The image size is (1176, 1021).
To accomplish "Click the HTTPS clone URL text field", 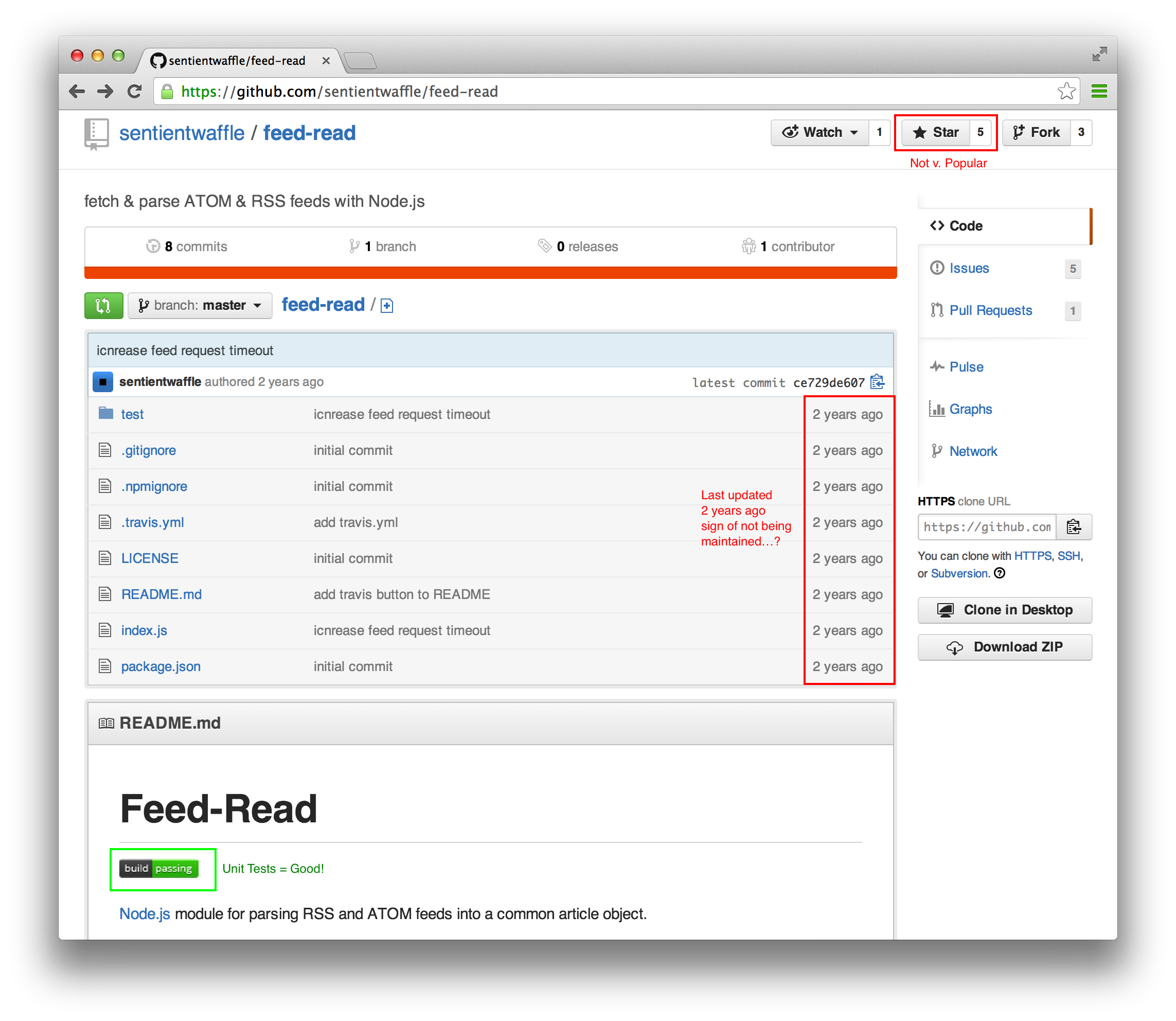I will [x=986, y=526].
